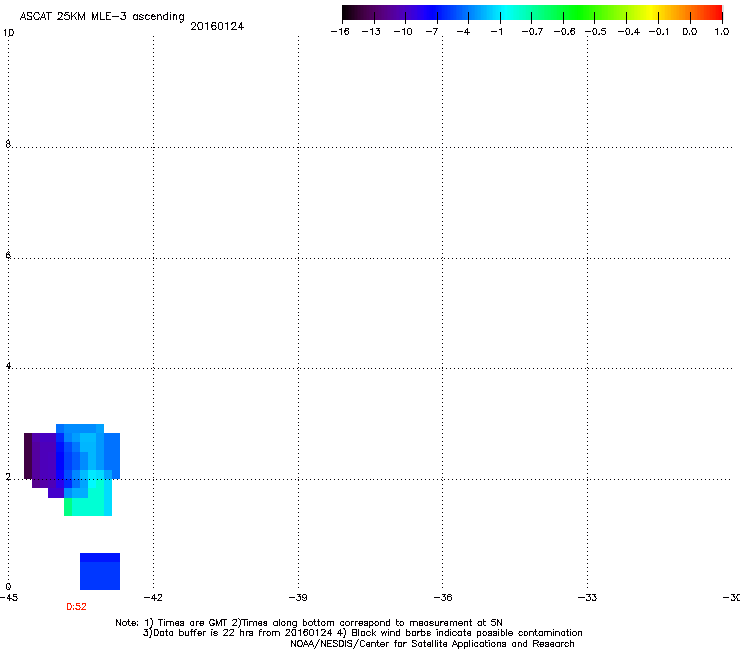Click the cyan-green data cells below latitude 2
The width and height of the screenshot is (740, 650).
(x=88, y=500)
